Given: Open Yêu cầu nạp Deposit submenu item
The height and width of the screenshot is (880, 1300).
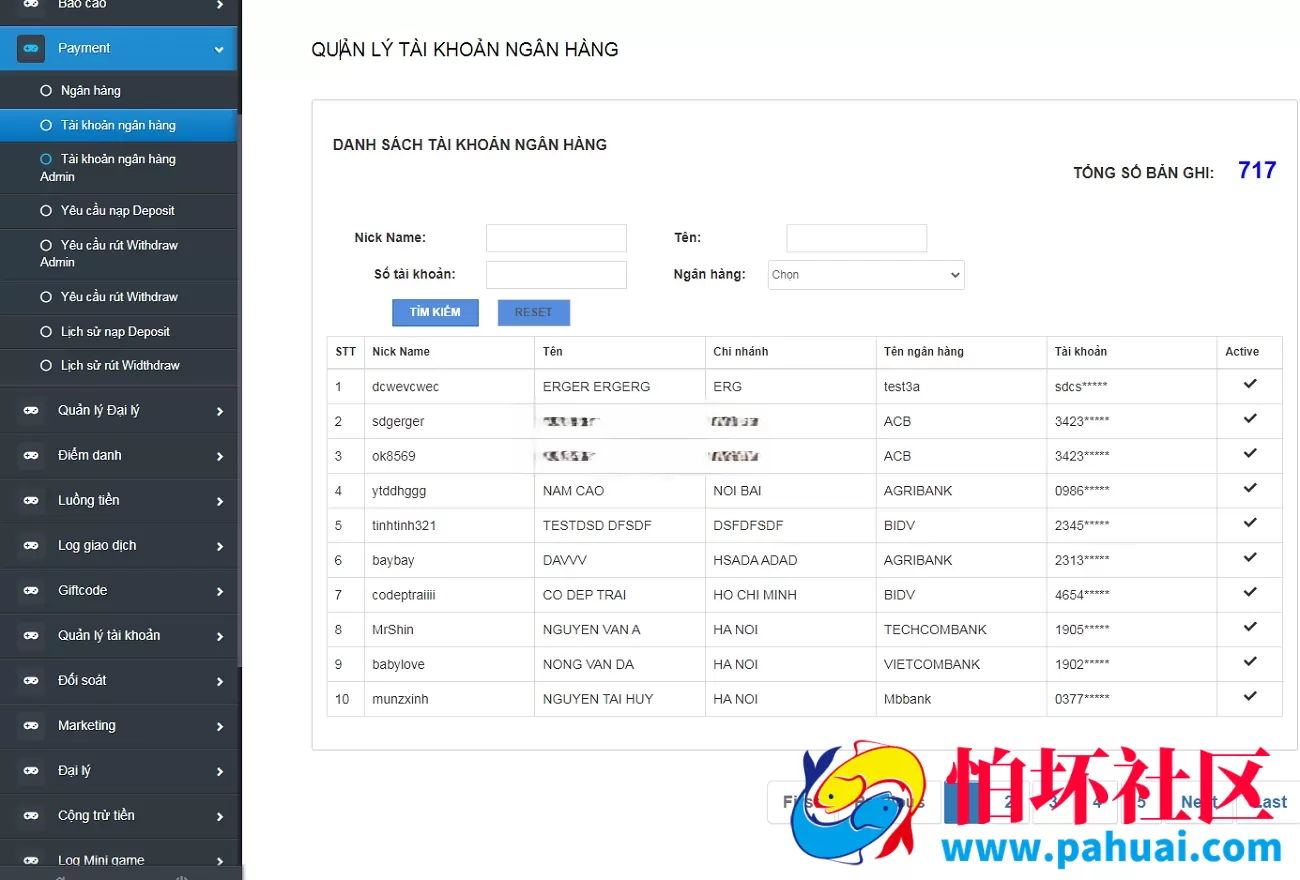Looking at the screenshot, I should [x=118, y=211].
